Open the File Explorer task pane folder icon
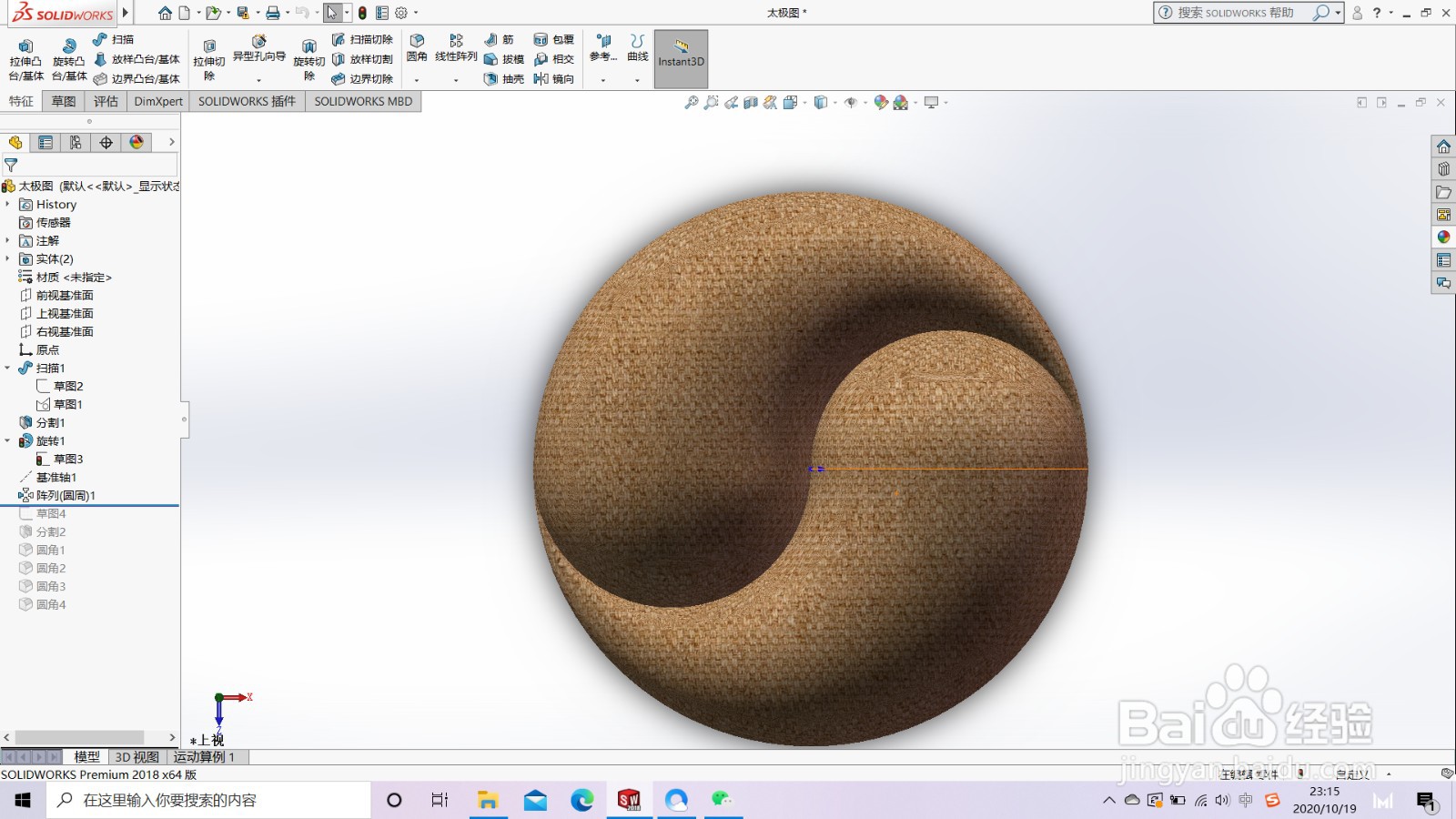1456x819 pixels. pyautogui.click(x=1443, y=192)
